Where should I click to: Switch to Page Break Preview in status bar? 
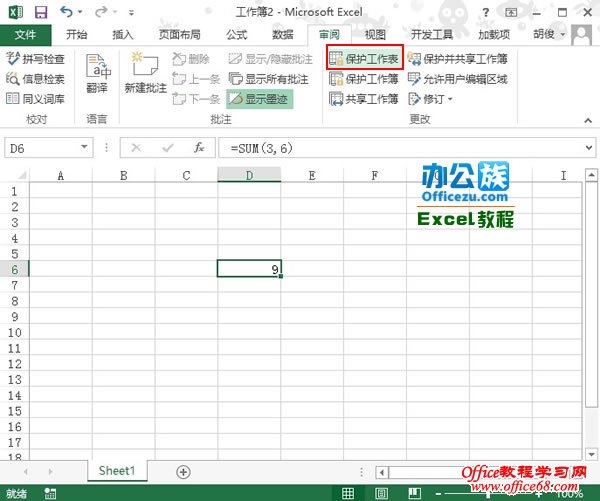tap(414, 493)
